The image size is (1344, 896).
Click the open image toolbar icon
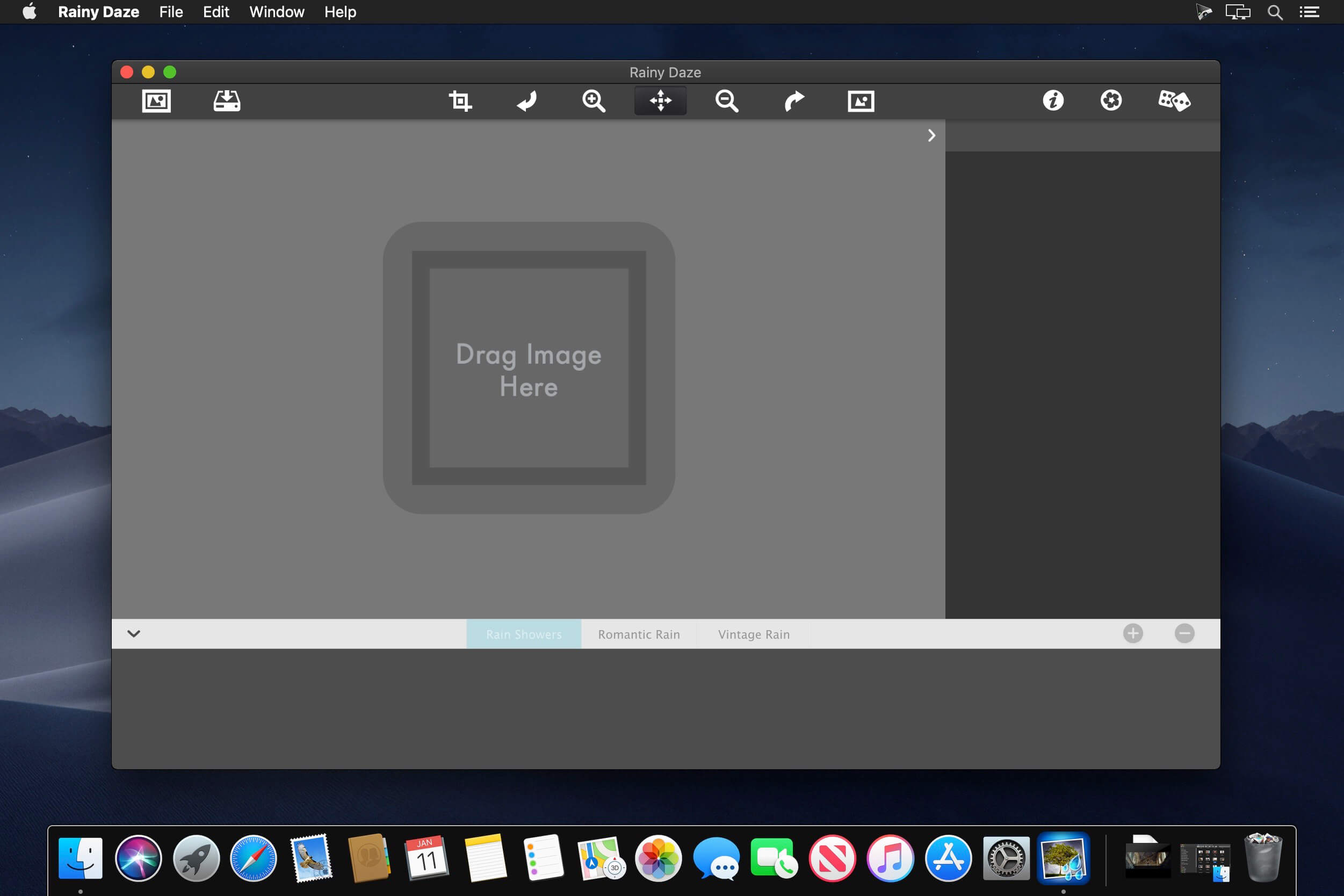[156, 101]
